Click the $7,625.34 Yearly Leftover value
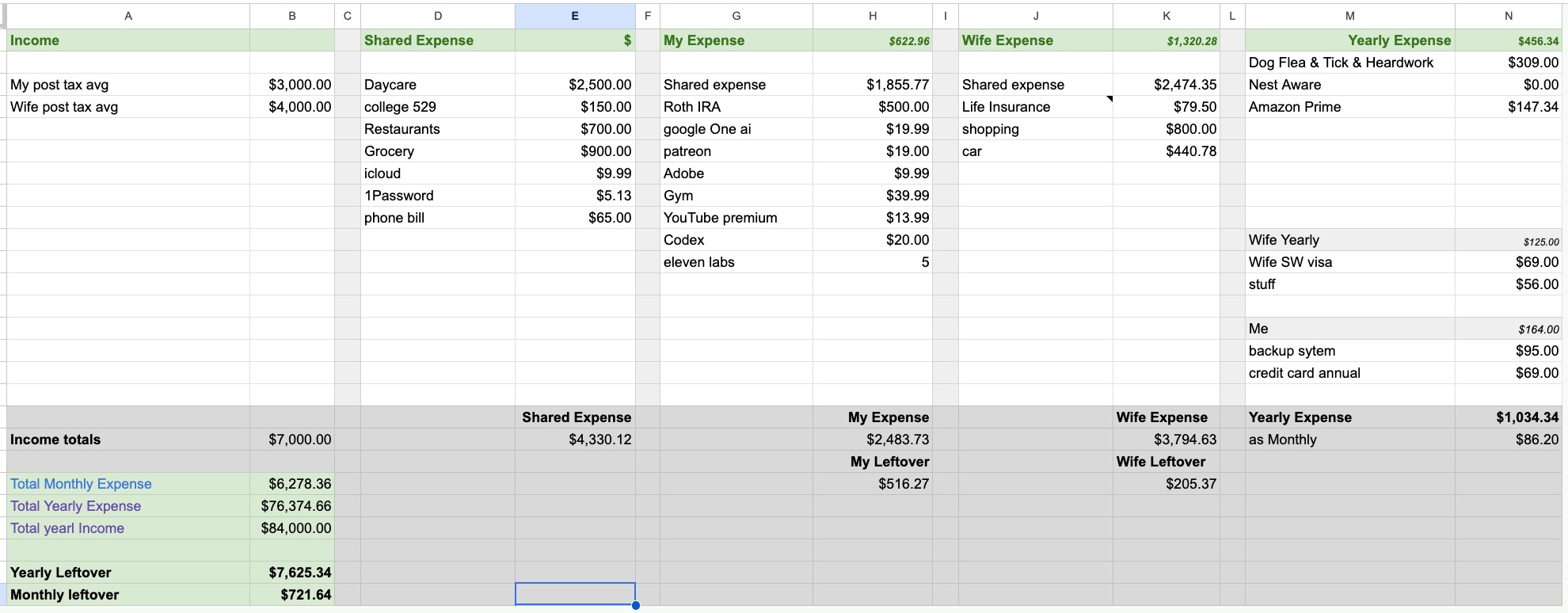Viewport: 1568px width, 613px height. pos(292,573)
